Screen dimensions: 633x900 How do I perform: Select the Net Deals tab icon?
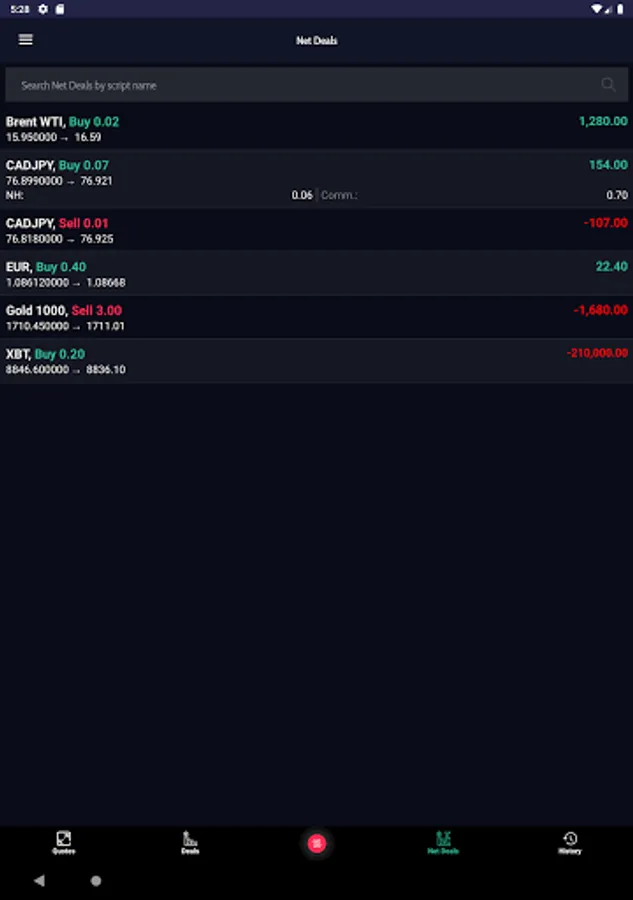point(443,840)
